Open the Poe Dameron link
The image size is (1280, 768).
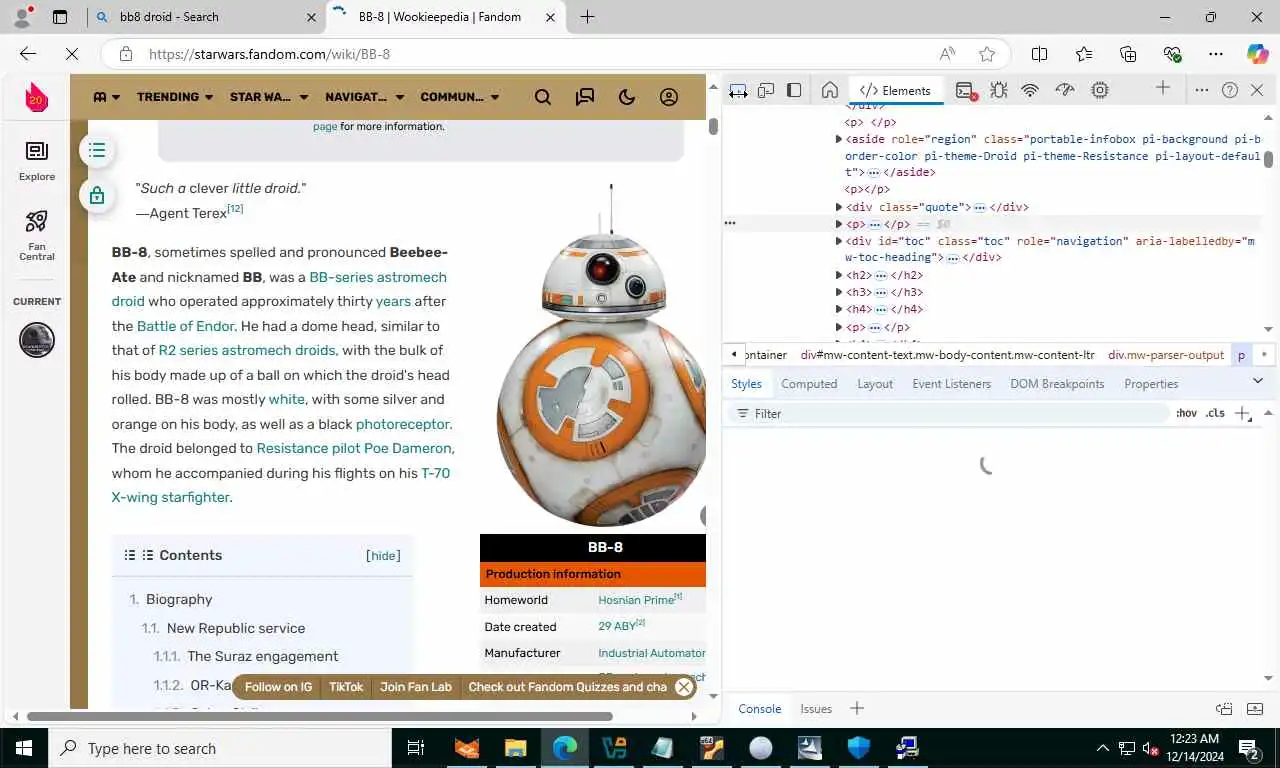407,448
